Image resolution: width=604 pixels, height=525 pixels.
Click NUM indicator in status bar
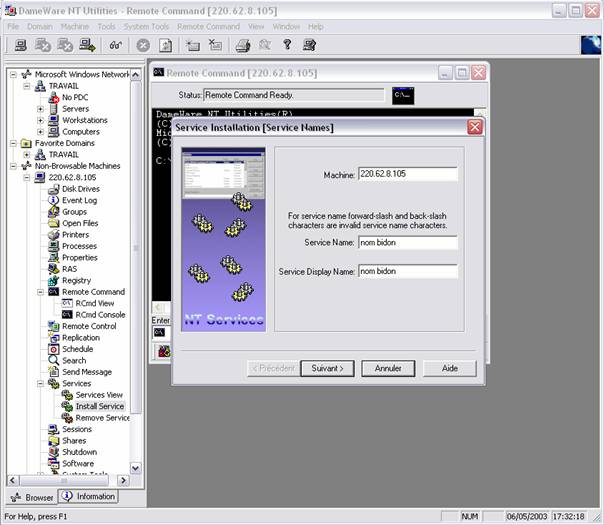(x=470, y=517)
